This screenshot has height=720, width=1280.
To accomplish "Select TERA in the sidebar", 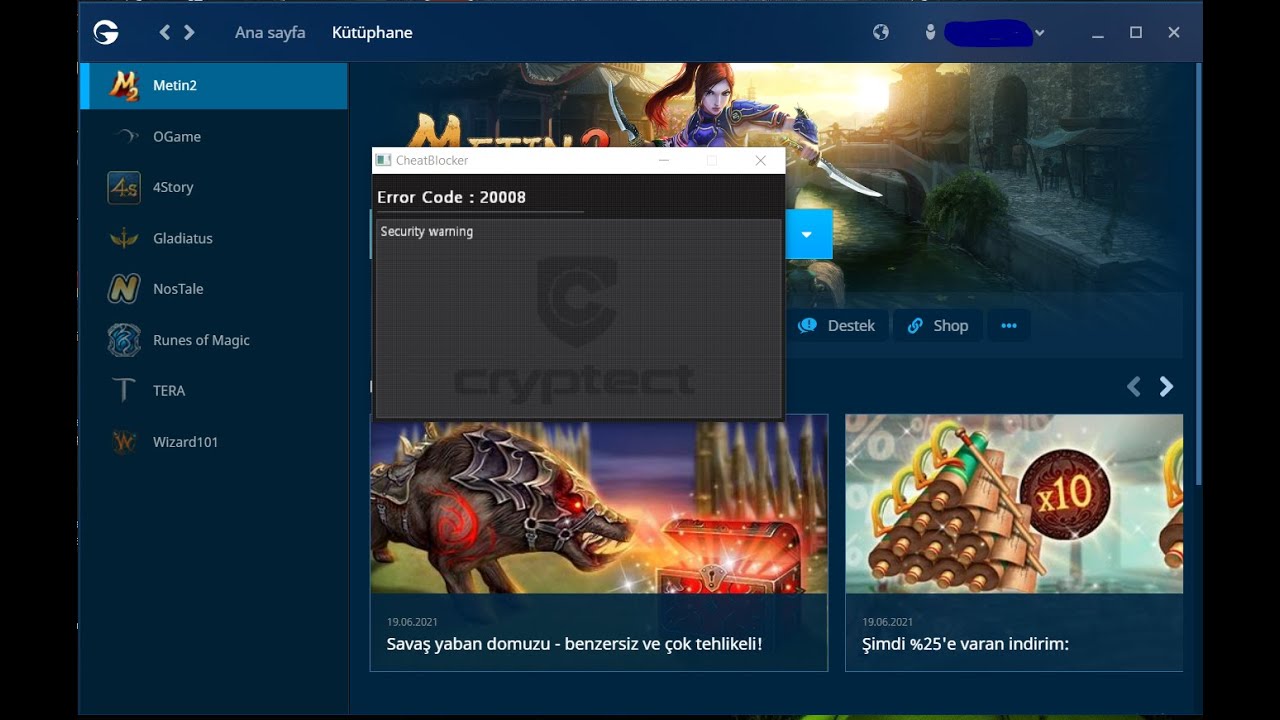I will coord(214,391).
